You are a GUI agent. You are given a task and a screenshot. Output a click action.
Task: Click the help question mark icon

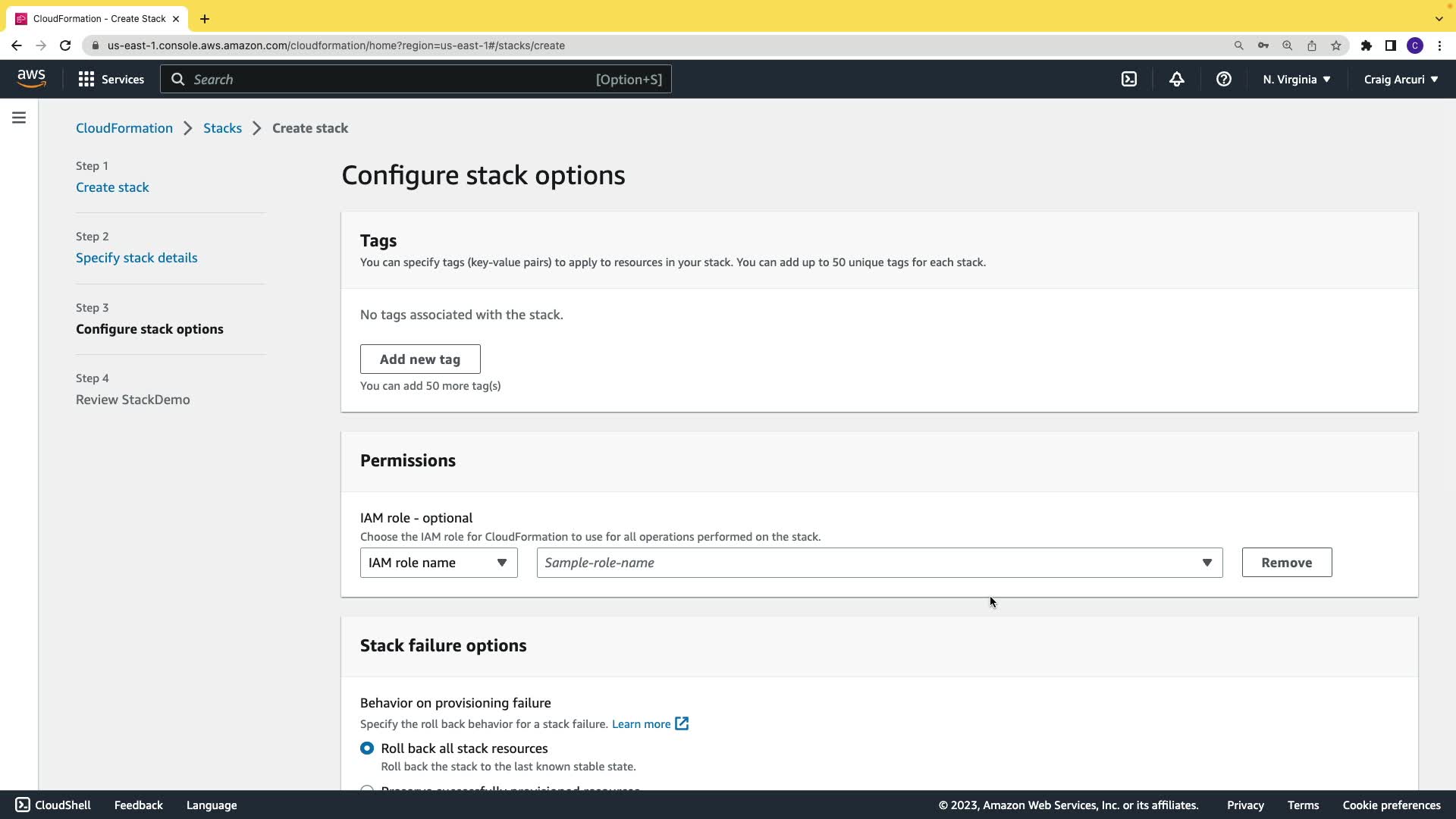tap(1223, 79)
